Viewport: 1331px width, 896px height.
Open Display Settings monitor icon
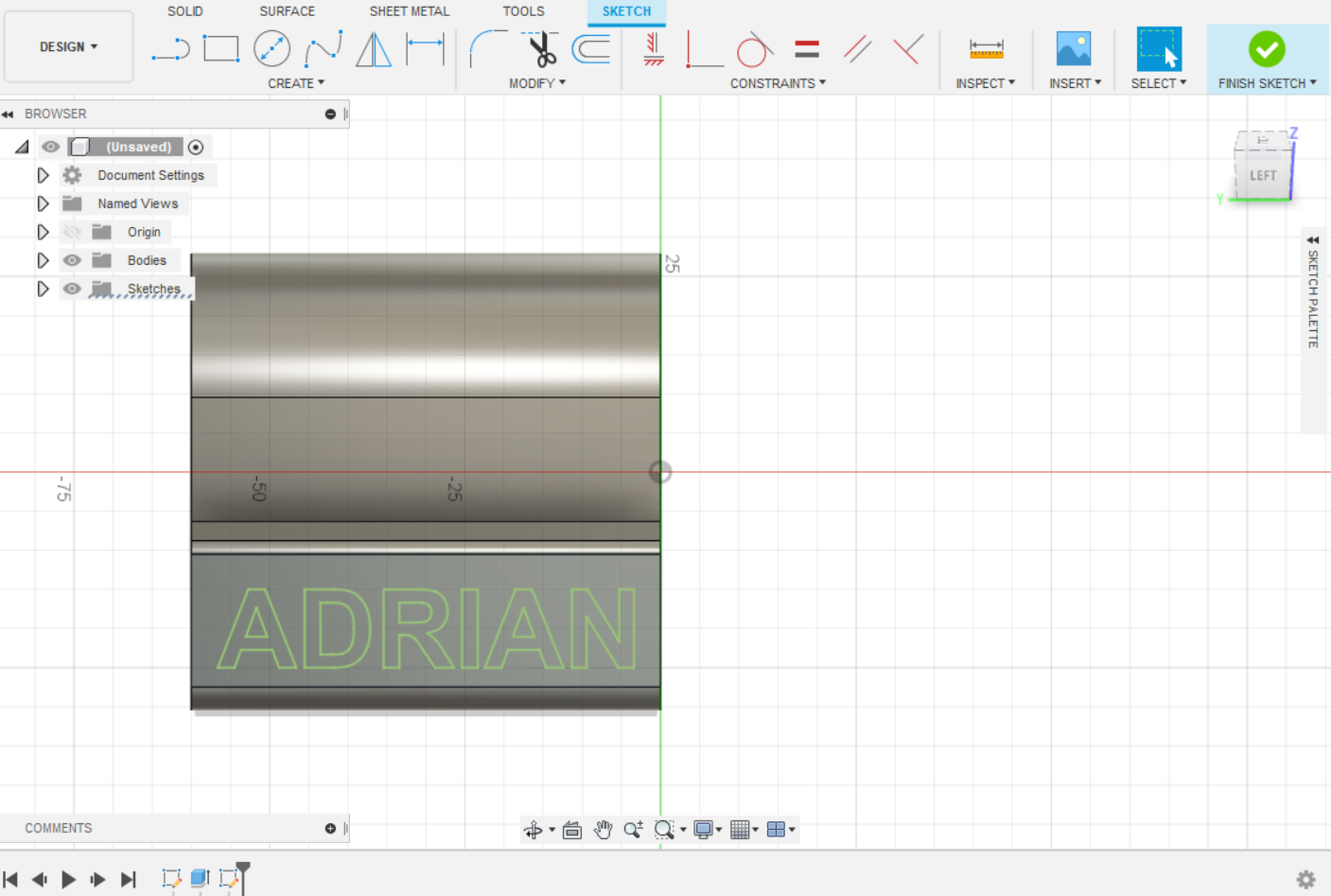point(703,830)
